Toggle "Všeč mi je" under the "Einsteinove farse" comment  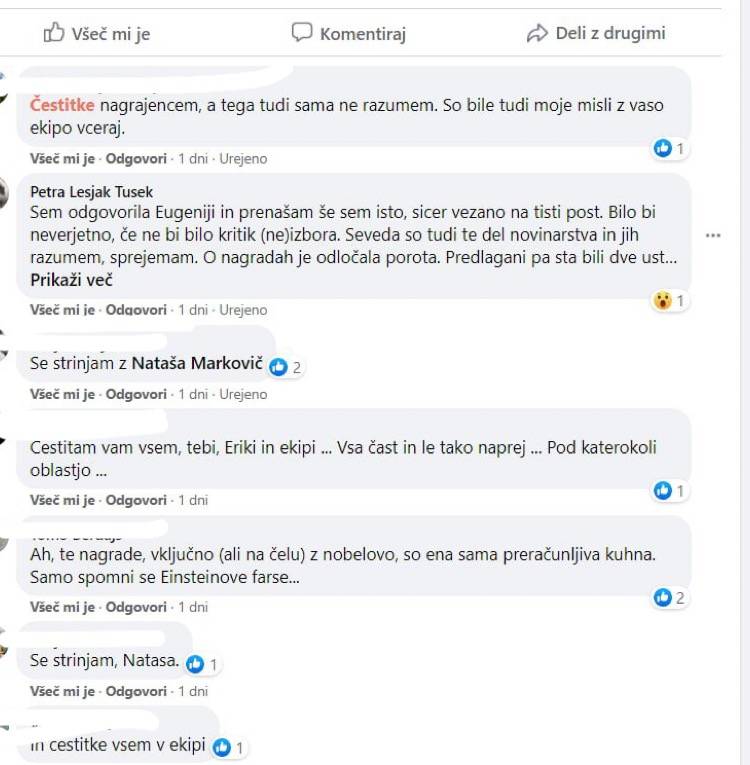tap(62, 607)
